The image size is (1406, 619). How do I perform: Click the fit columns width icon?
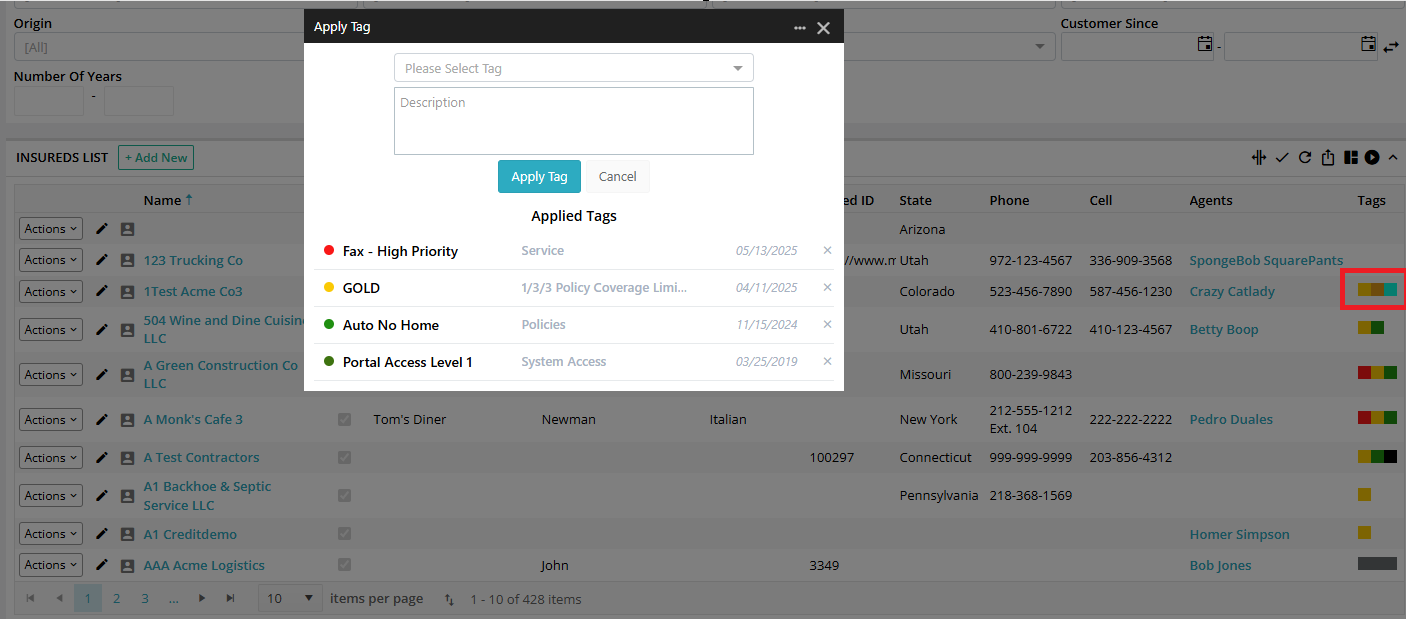tap(1259, 157)
